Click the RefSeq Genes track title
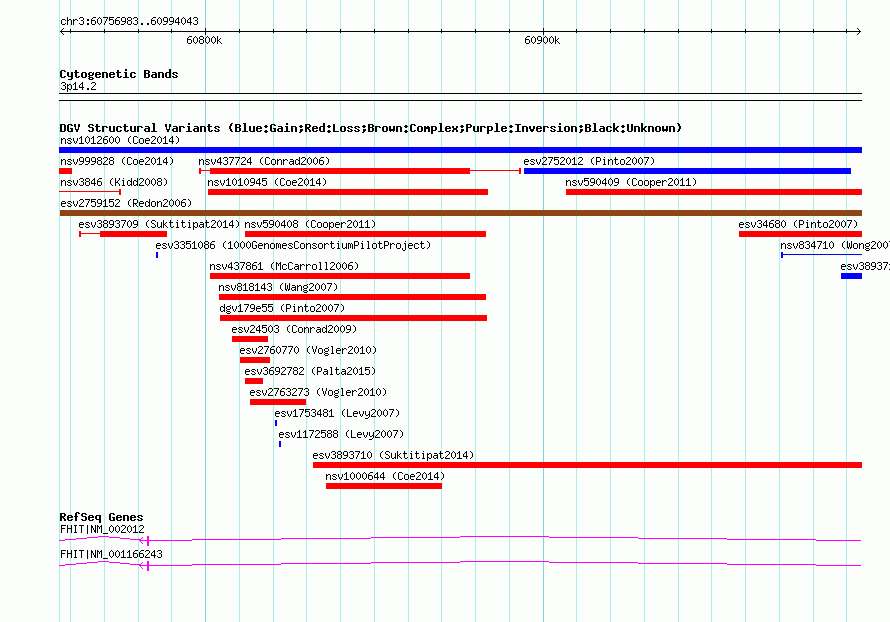 [x=101, y=517]
